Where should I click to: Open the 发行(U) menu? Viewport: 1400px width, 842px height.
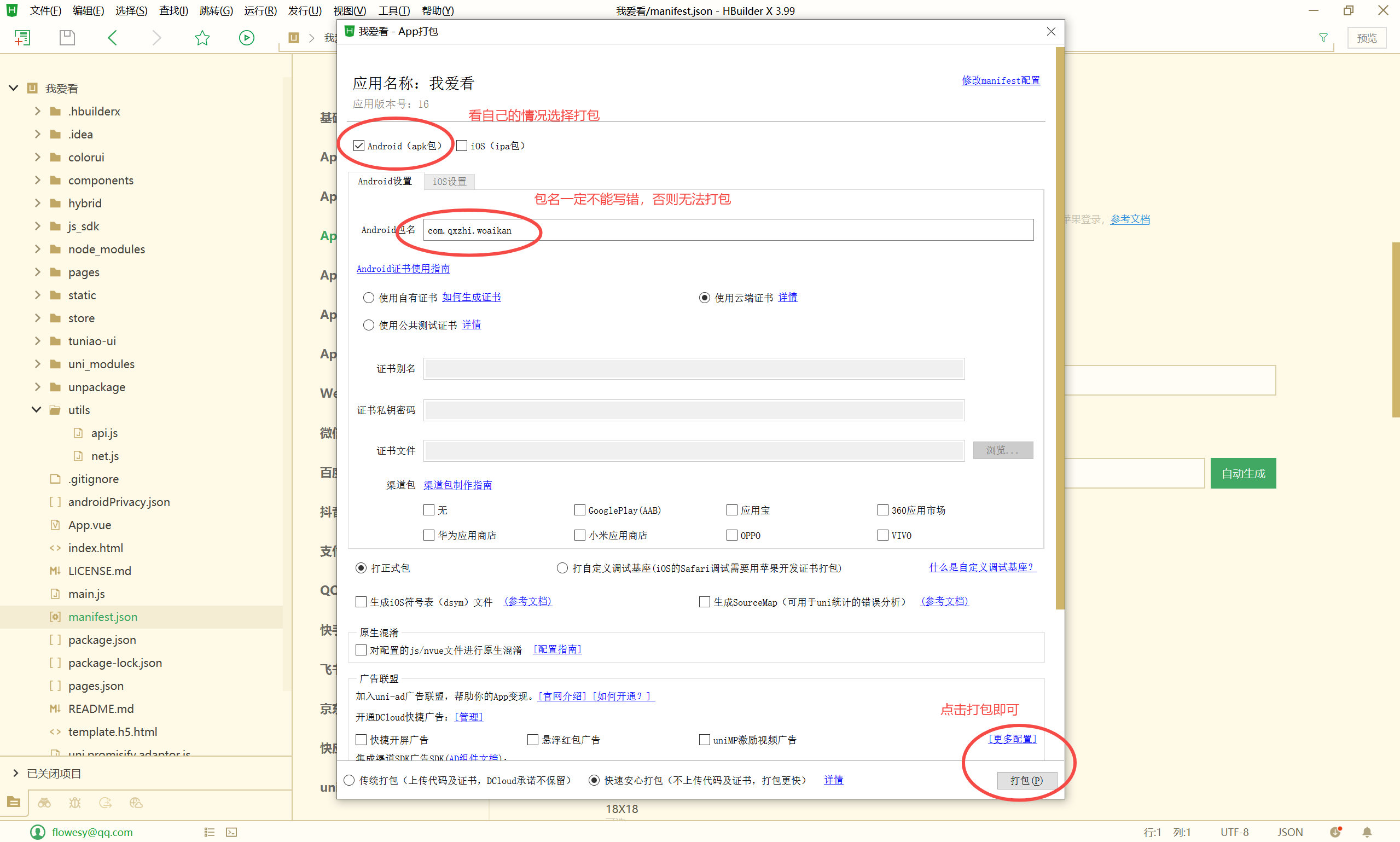pos(305,10)
